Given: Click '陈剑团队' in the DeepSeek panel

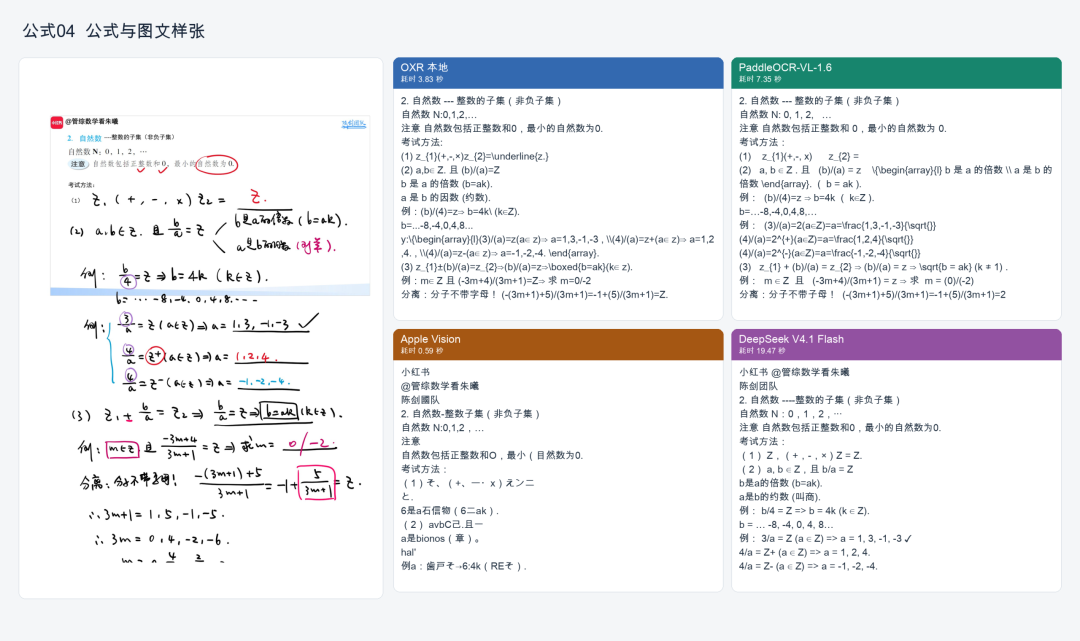Looking at the screenshot, I should [758, 386].
